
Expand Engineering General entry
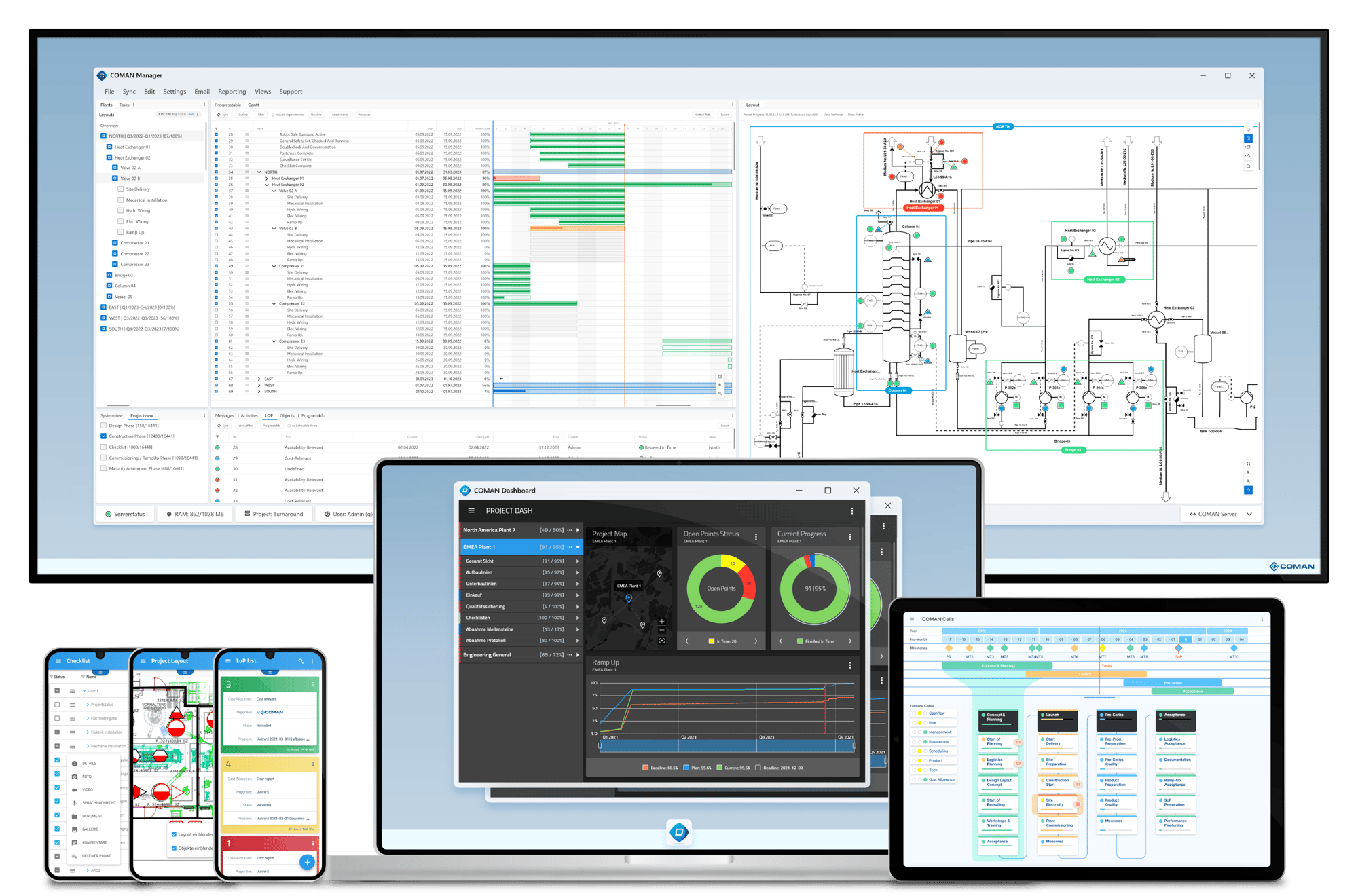(x=578, y=655)
